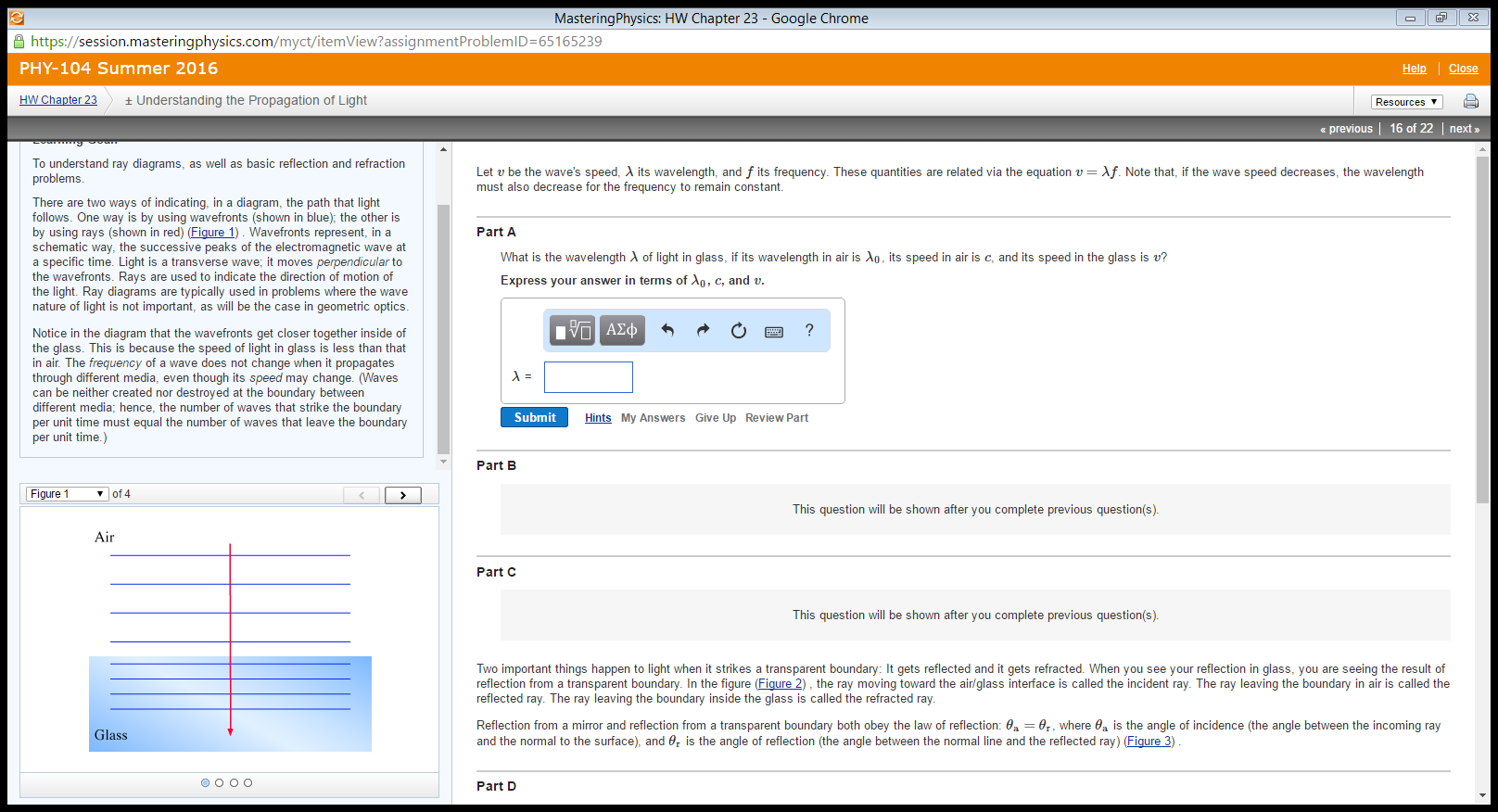This screenshot has height=812, width=1498.
Task: Open Hints for Part A
Action: point(598,418)
